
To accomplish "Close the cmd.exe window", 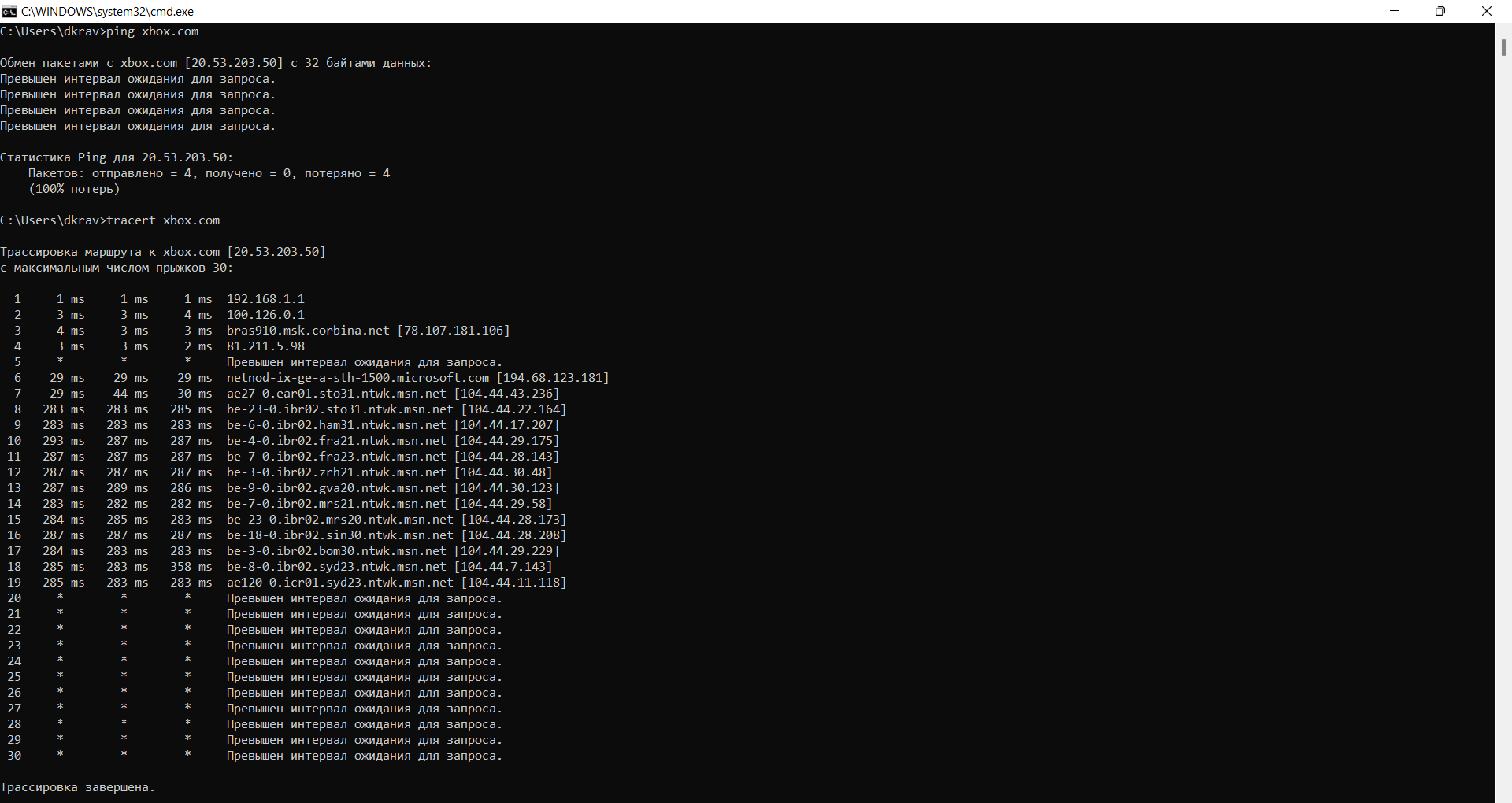I will pos(1487,11).
